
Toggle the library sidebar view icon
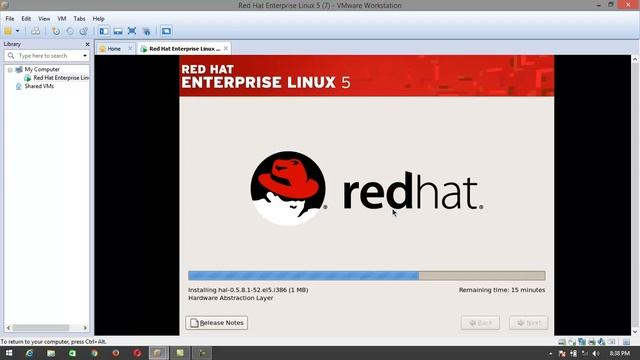point(104,31)
